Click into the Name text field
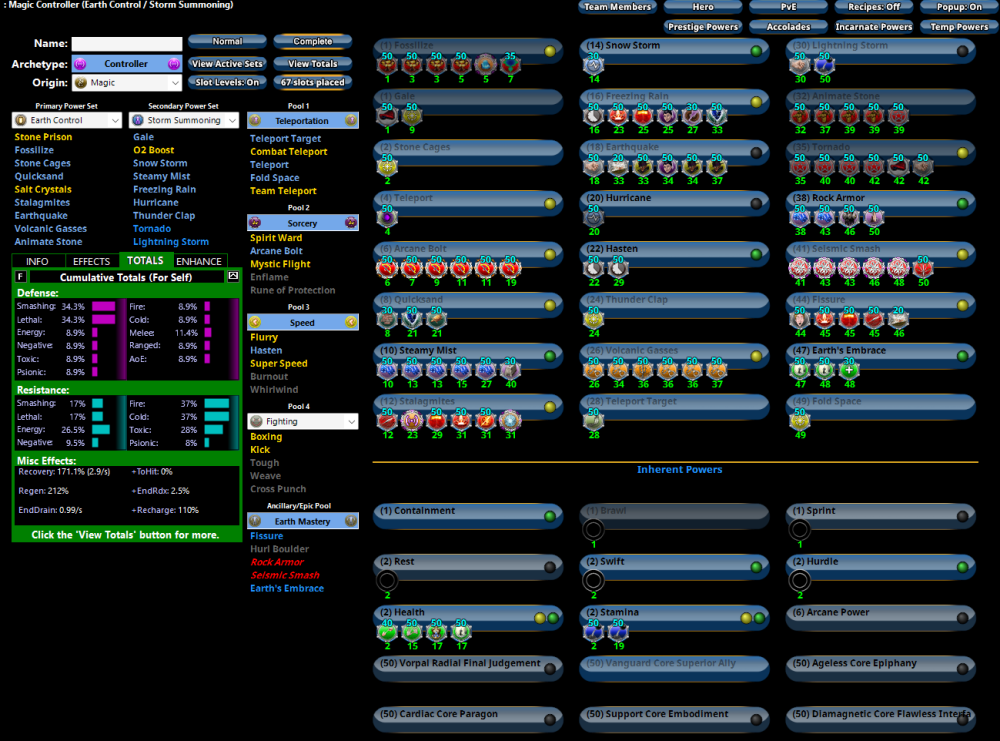The width and height of the screenshot is (1000, 741). [127, 44]
